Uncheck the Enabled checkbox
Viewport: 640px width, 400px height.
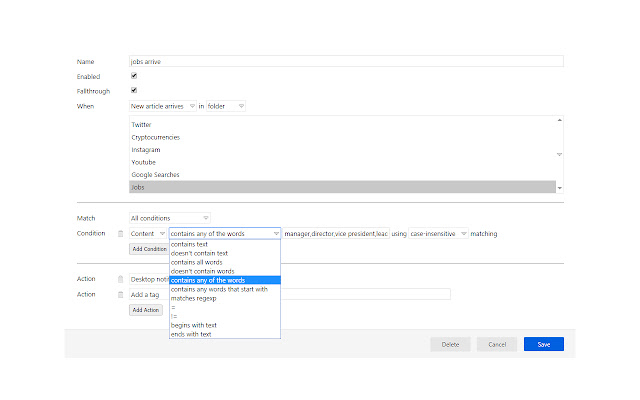[x=134, y=76]
